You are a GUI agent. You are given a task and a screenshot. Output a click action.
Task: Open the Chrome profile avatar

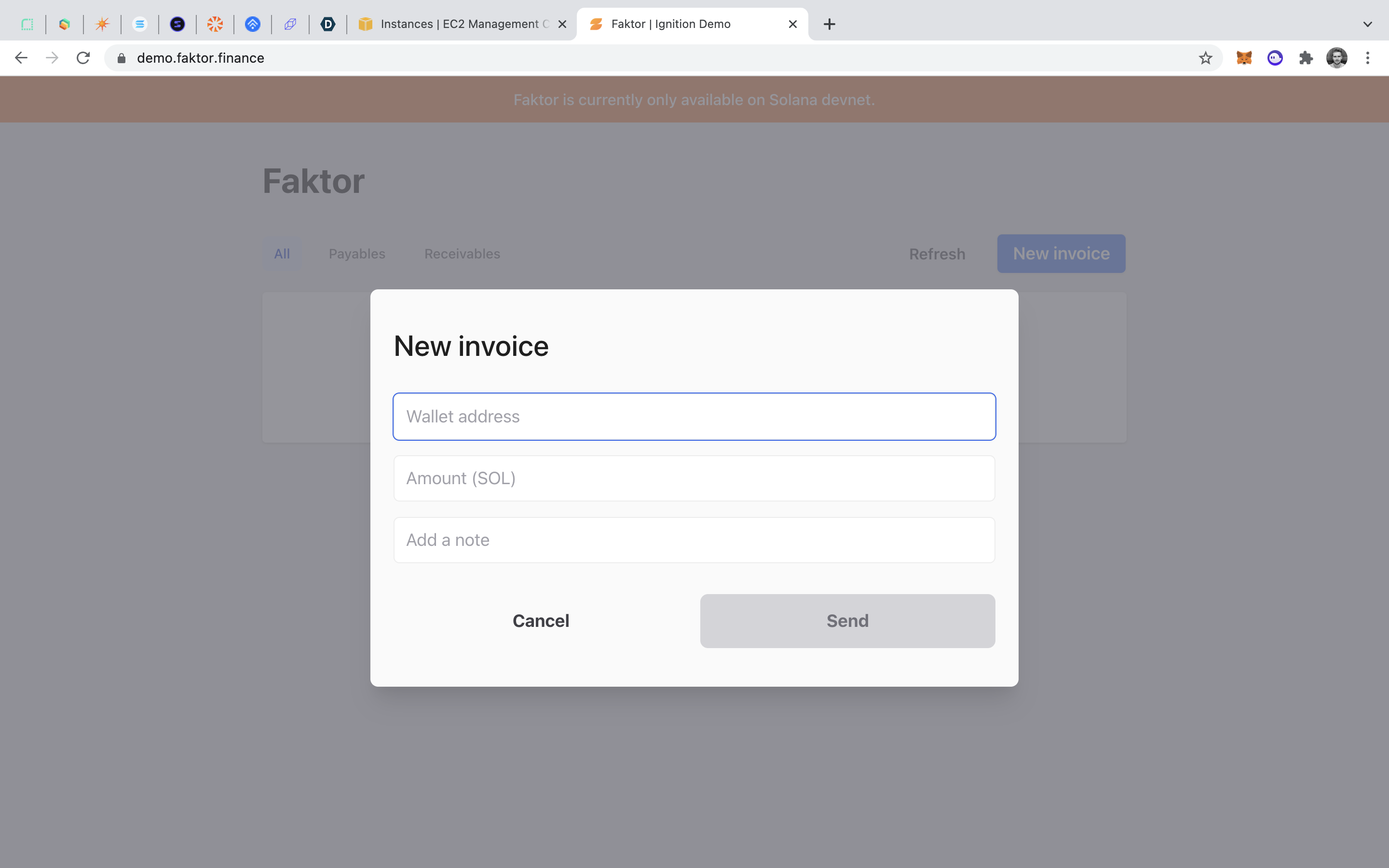1337,58
